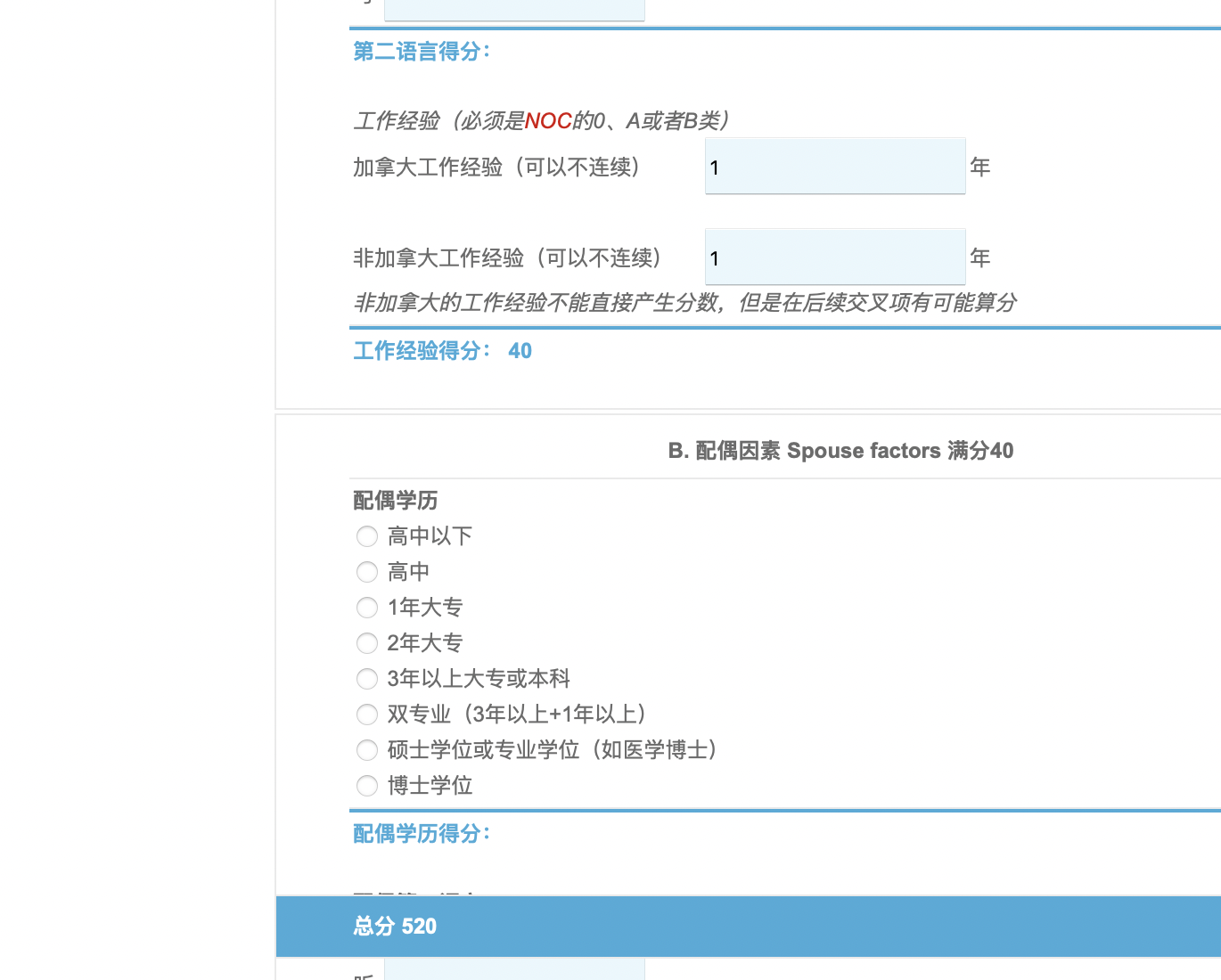Click the 配偶学历 section label
The width and height of the screenshot is (1221, 980).
pos(396,501)
